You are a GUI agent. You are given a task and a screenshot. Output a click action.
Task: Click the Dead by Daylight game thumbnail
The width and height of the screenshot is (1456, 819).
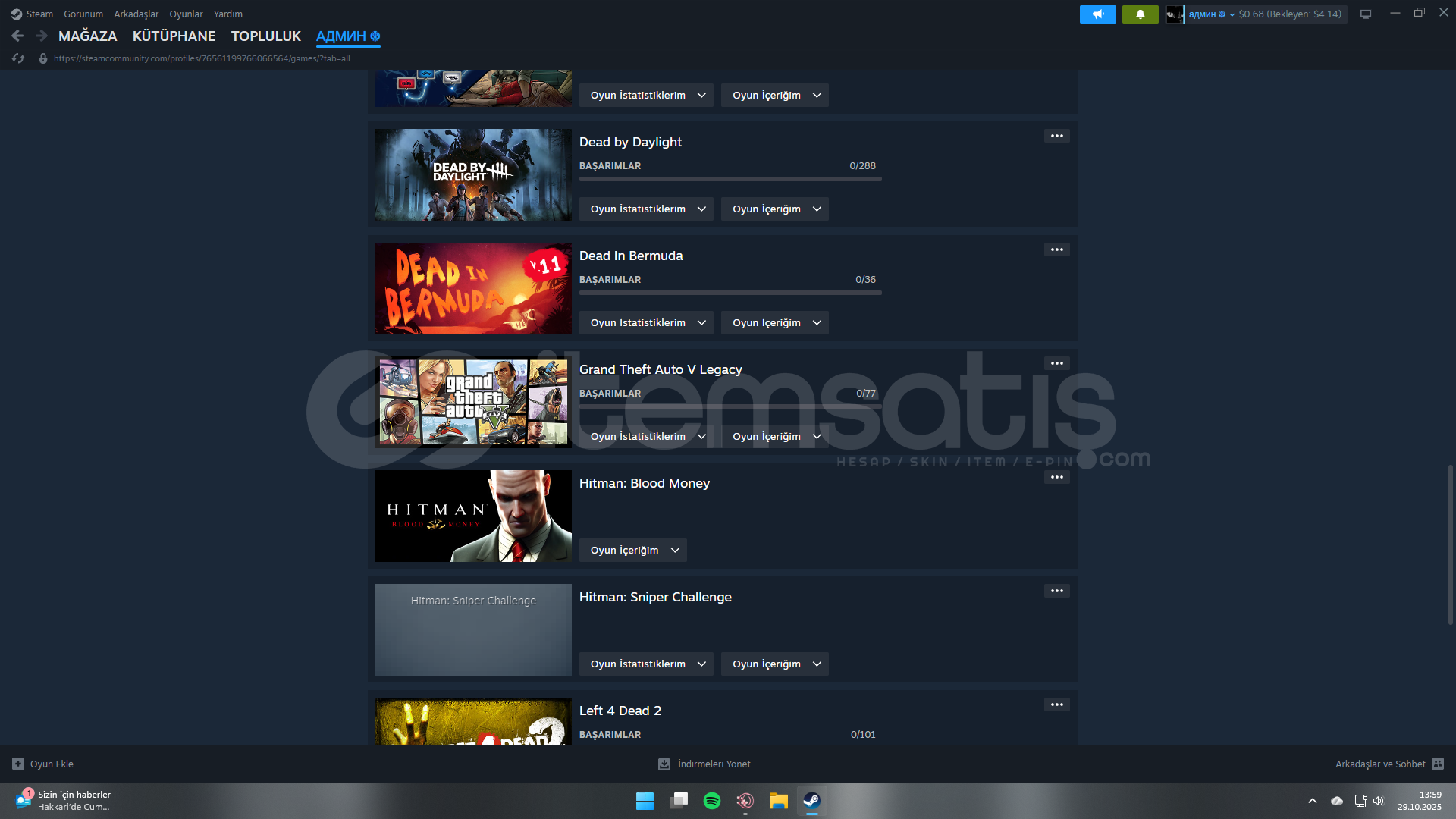pos(473,174)
